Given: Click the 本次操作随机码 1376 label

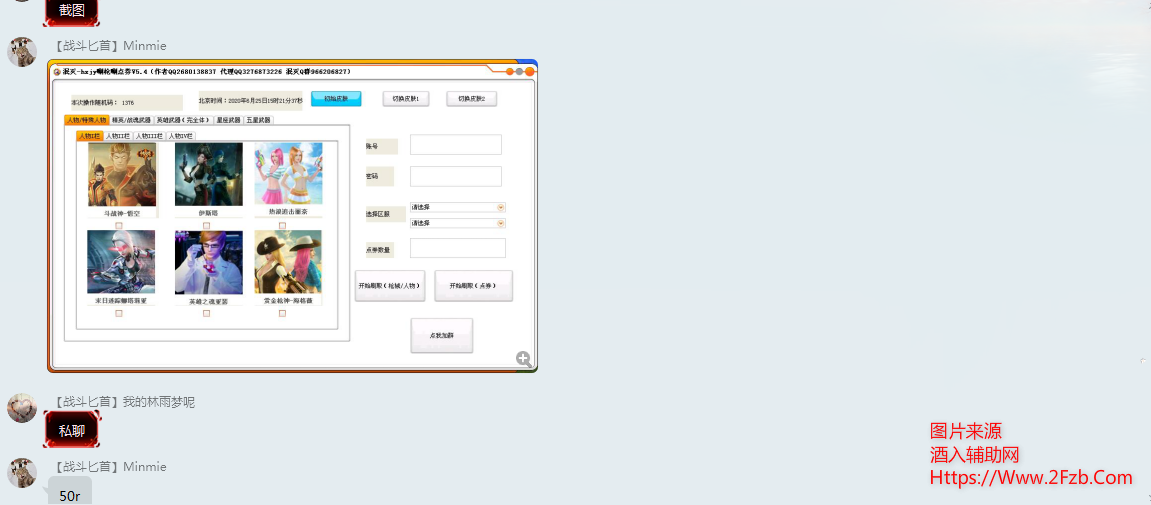Looking at the screenshot, I should pyautogui.click(x=102, y=103).
